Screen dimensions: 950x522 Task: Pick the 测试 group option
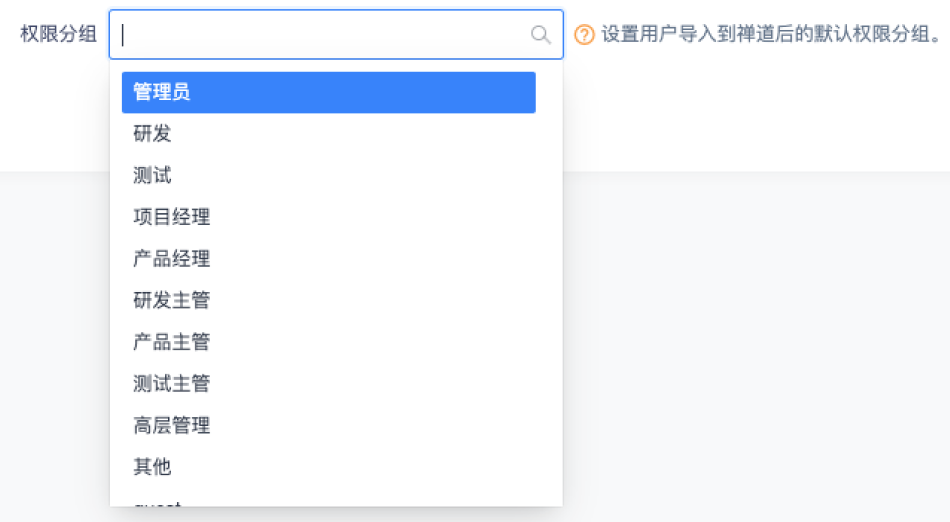152,176
